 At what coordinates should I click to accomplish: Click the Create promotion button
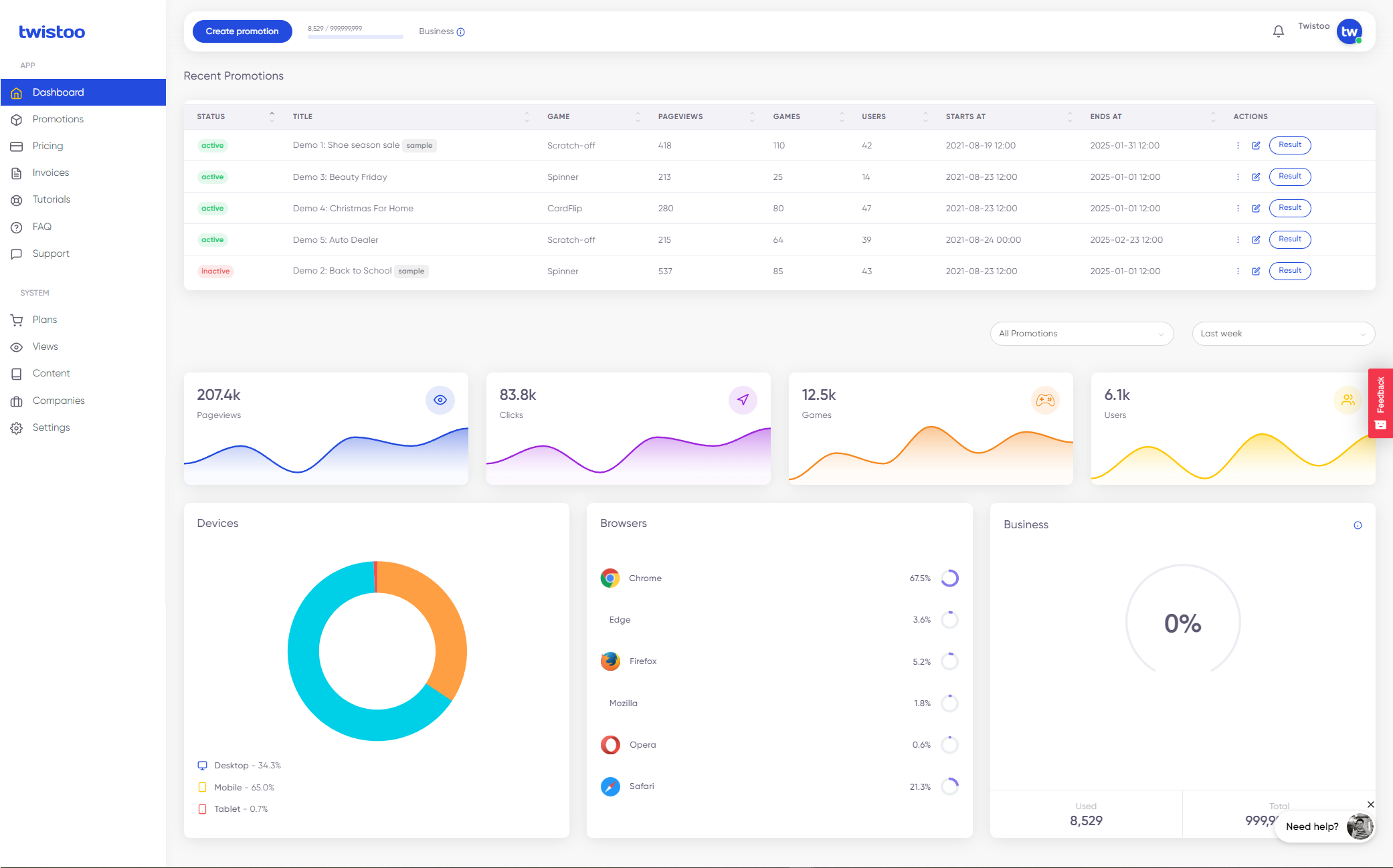242,31
